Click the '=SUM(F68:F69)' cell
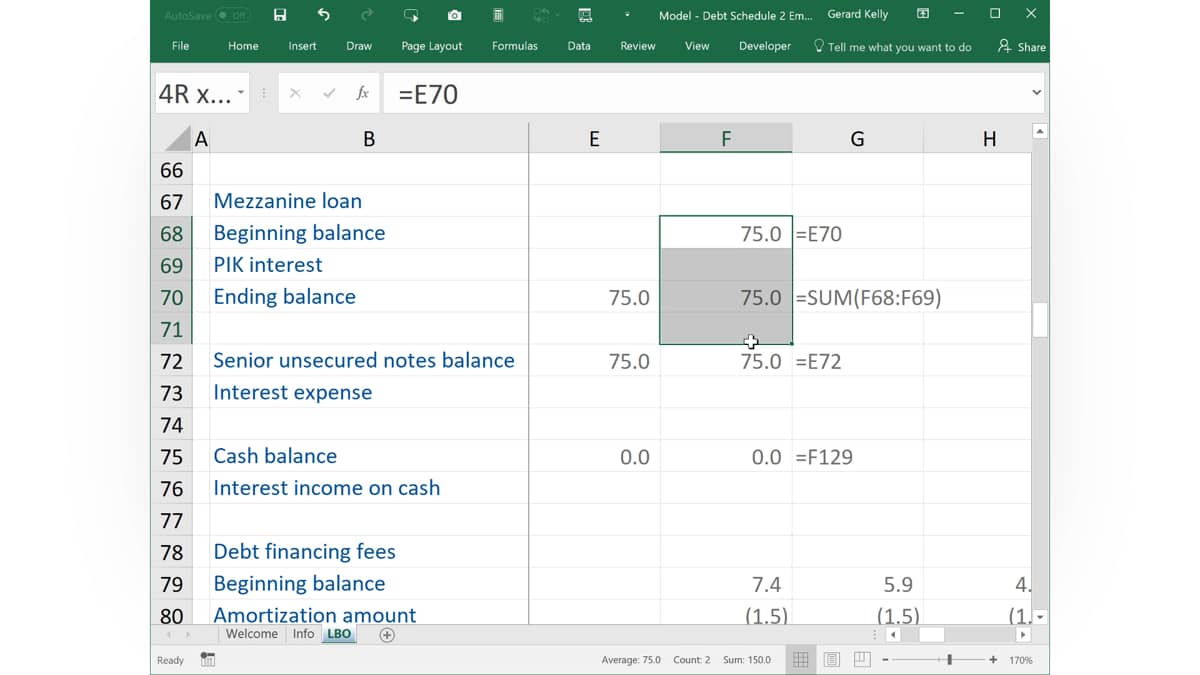1200x675 pixels. tap(868, 298)
